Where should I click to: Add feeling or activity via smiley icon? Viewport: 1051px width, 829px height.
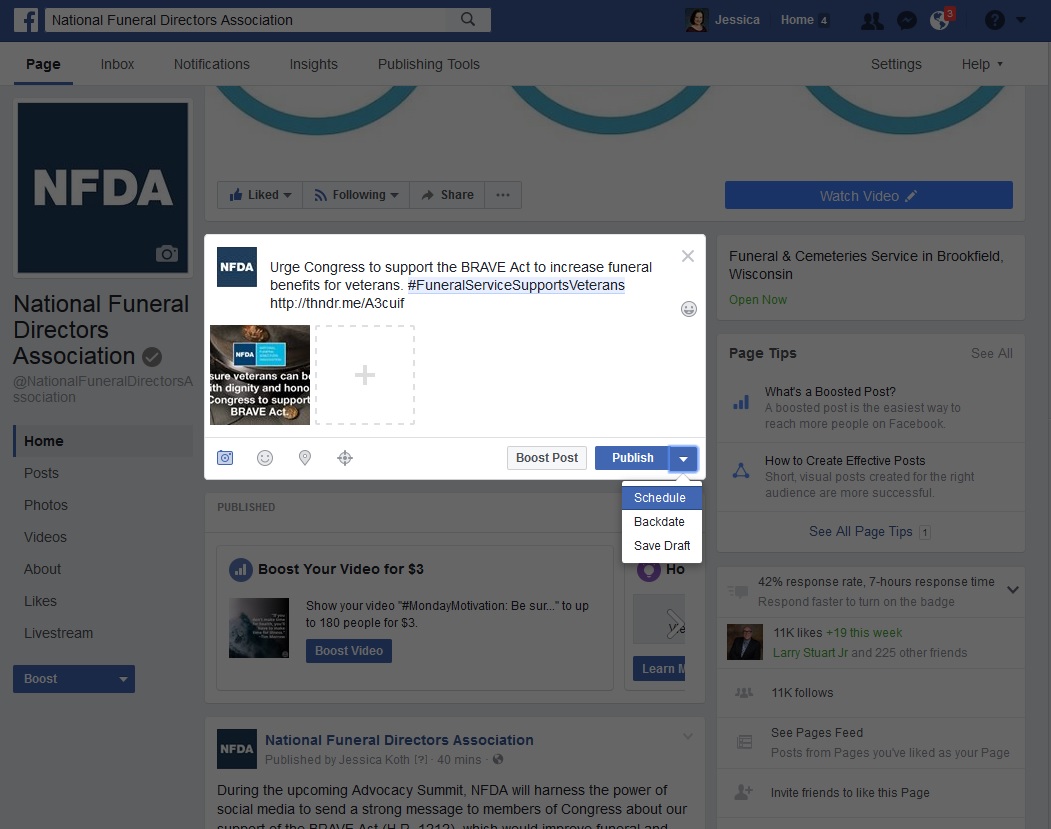265,458
